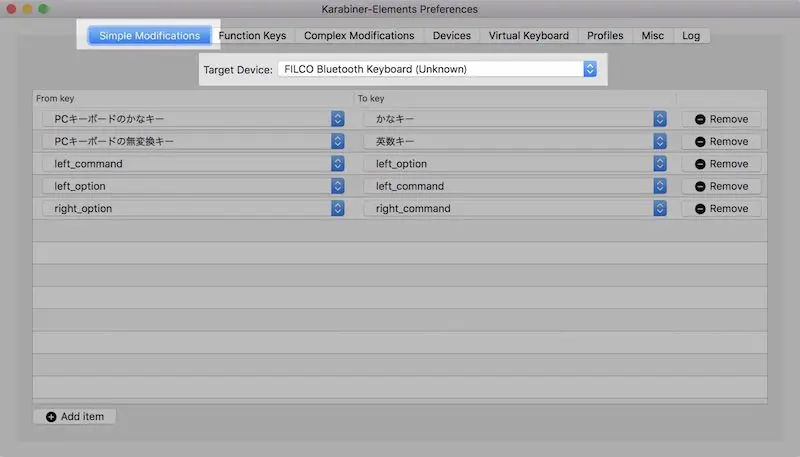The image size is (800, 457).
Task: Open the Profiles tab
Action: (x=605, y=36)
